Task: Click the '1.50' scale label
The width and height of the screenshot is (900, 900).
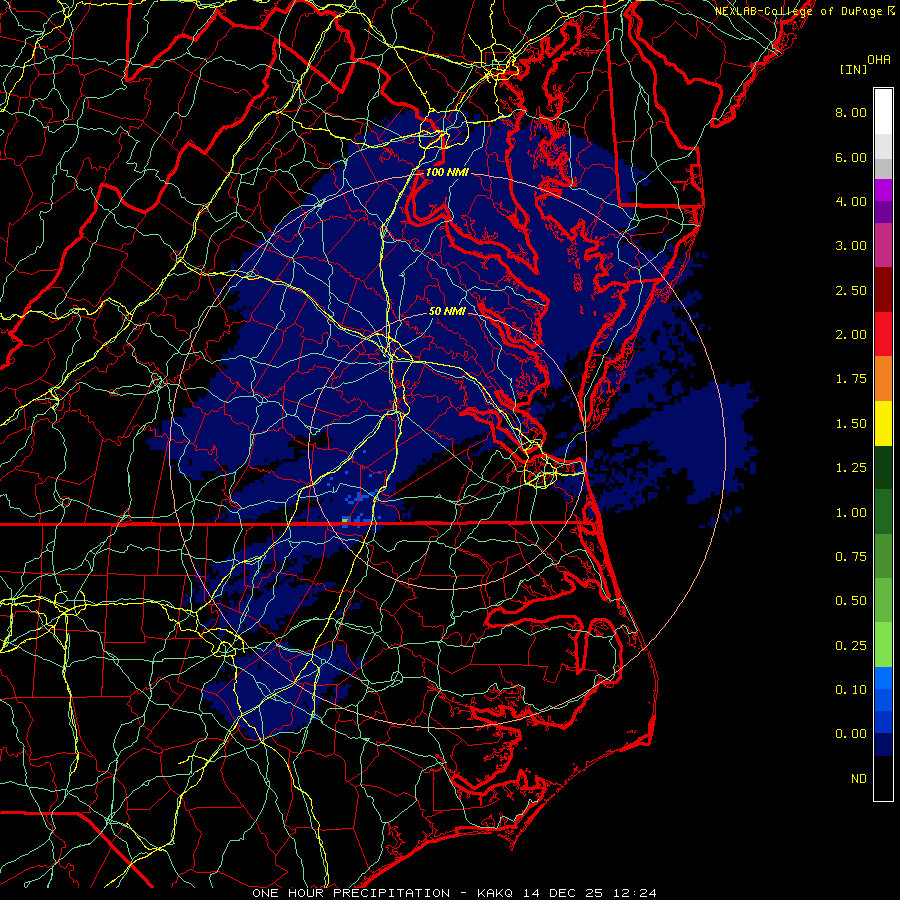Action: click(851, 424)
